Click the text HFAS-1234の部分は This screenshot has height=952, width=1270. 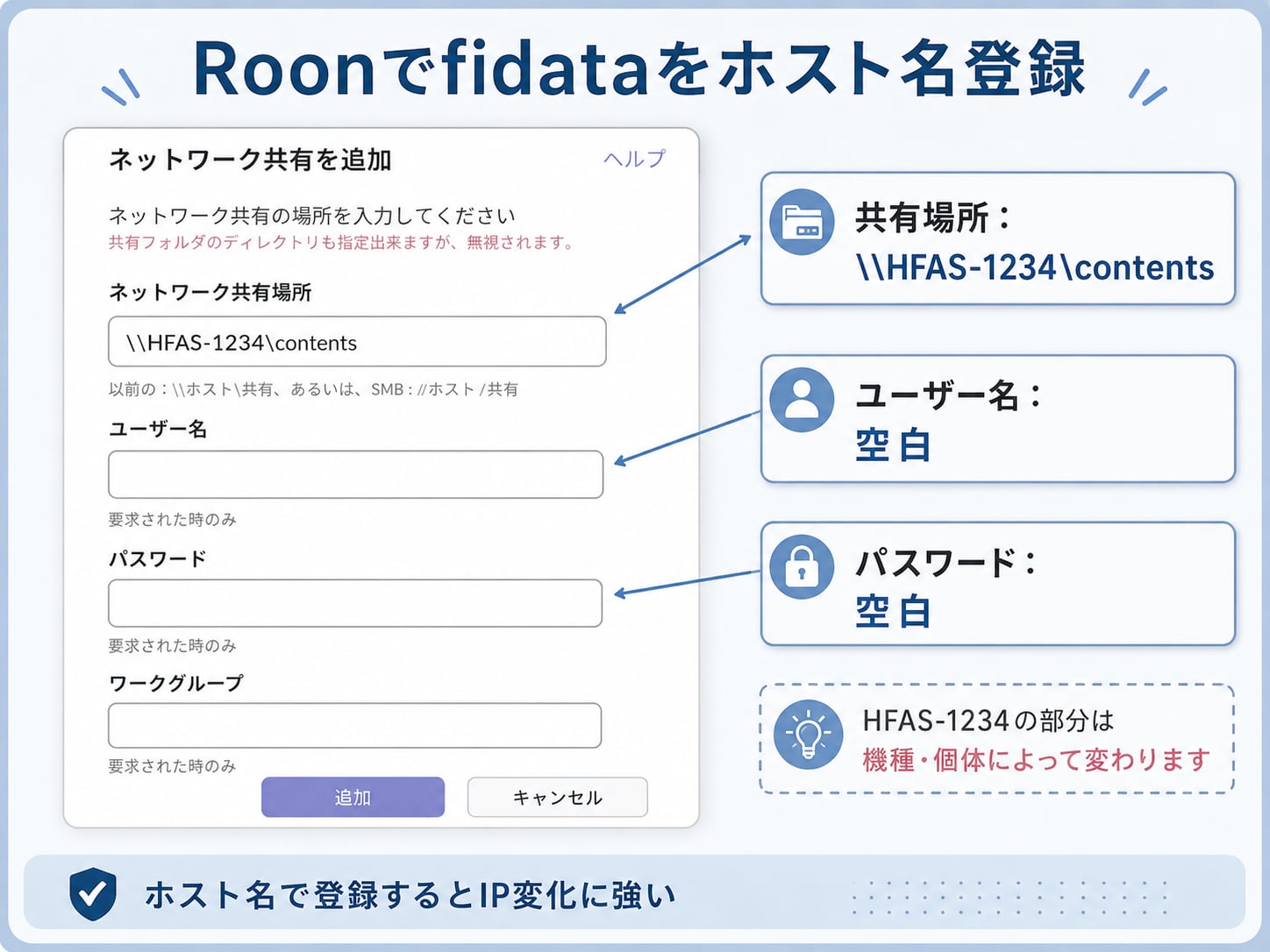(988, 721)
